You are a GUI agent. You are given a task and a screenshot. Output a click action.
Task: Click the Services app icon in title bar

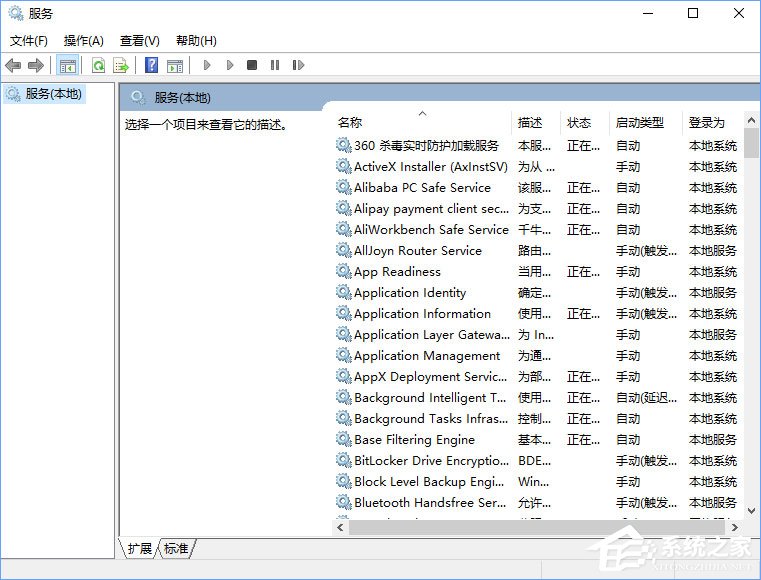(x=16, y=13)
